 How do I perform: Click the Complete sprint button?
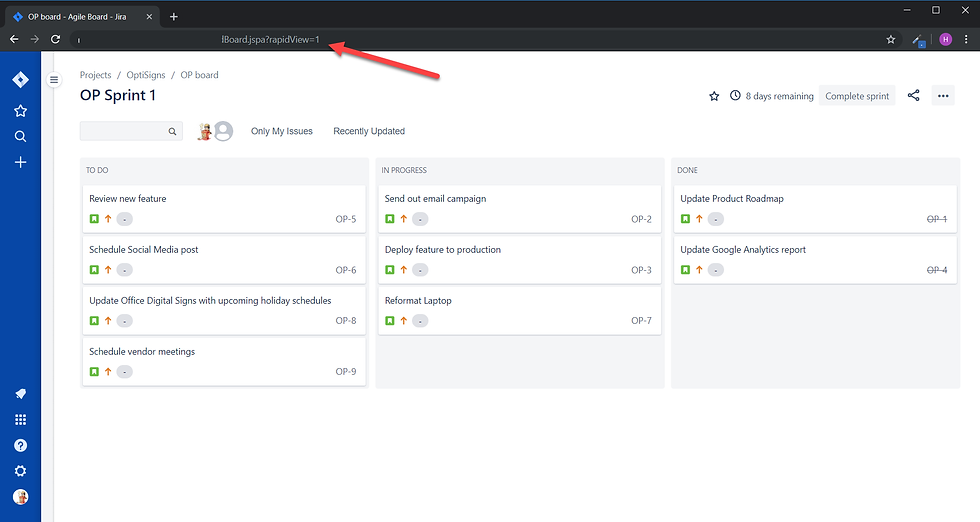click(857, 96)
